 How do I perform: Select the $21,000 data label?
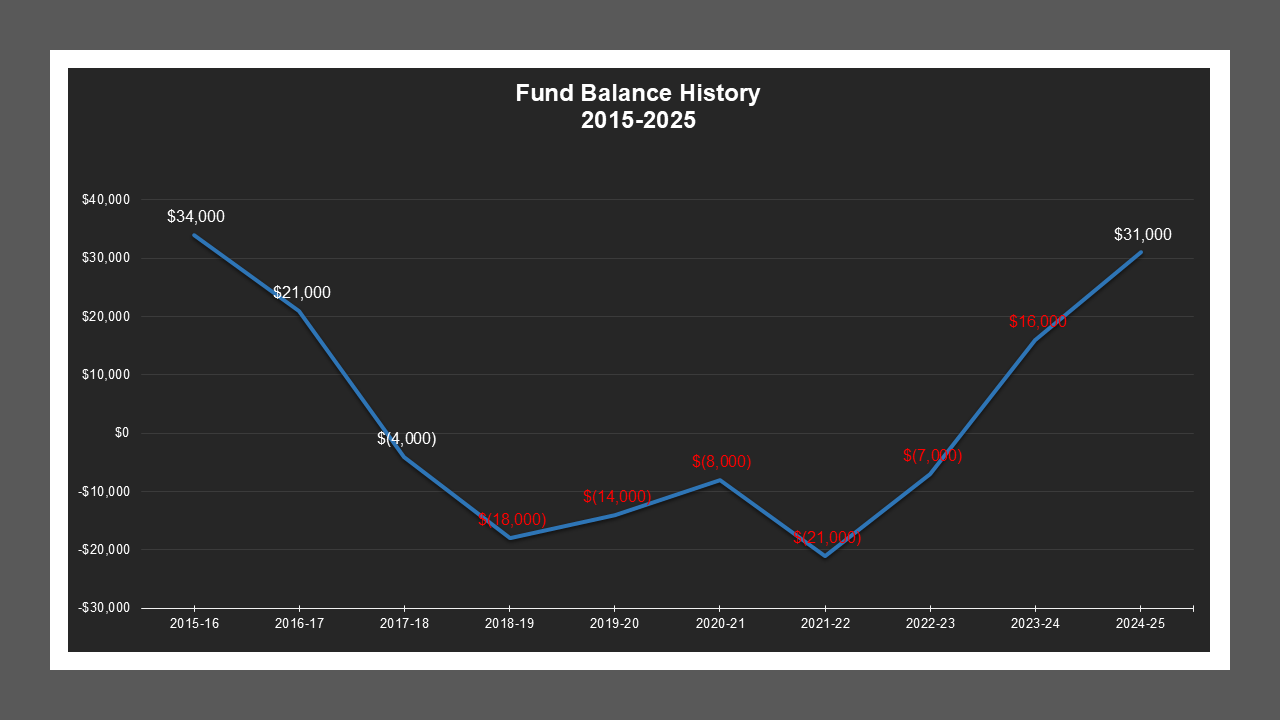301,293
